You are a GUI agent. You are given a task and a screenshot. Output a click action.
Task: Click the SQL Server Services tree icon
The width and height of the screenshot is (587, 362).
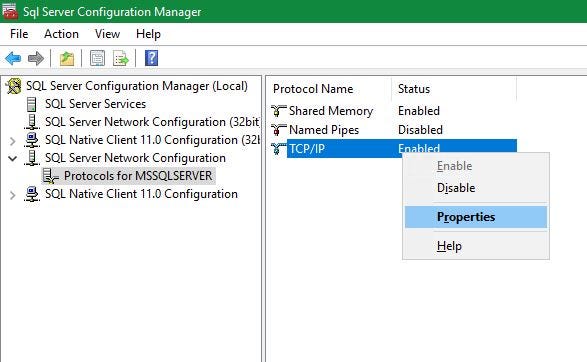click(32, 104)
